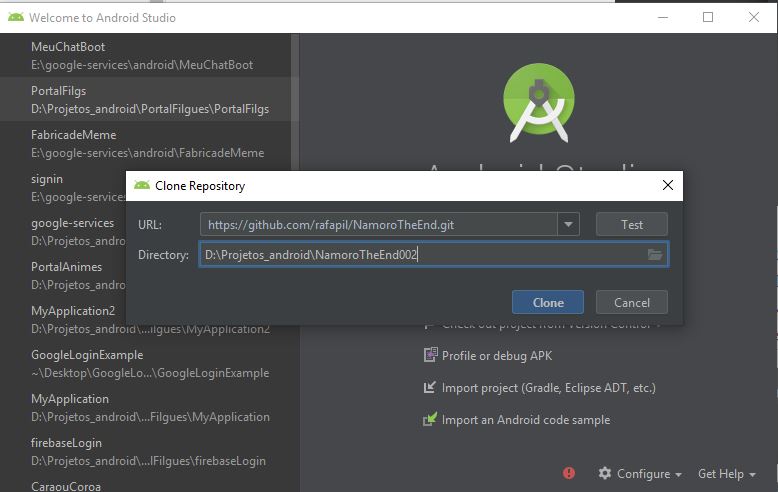Close the Clone Repository dialog

667,185
